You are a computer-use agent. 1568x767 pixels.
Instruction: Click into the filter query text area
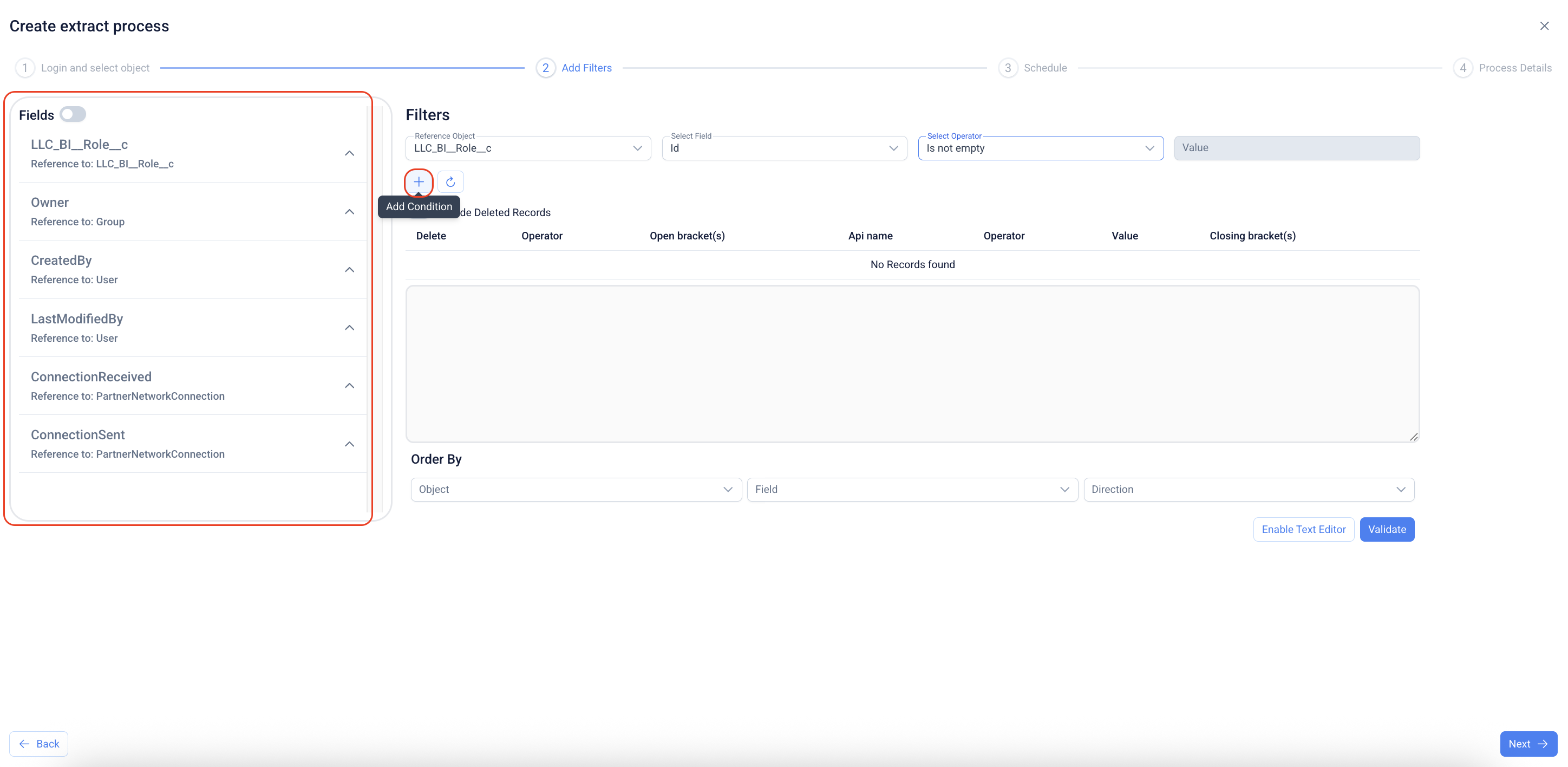(x=912, y=363)
